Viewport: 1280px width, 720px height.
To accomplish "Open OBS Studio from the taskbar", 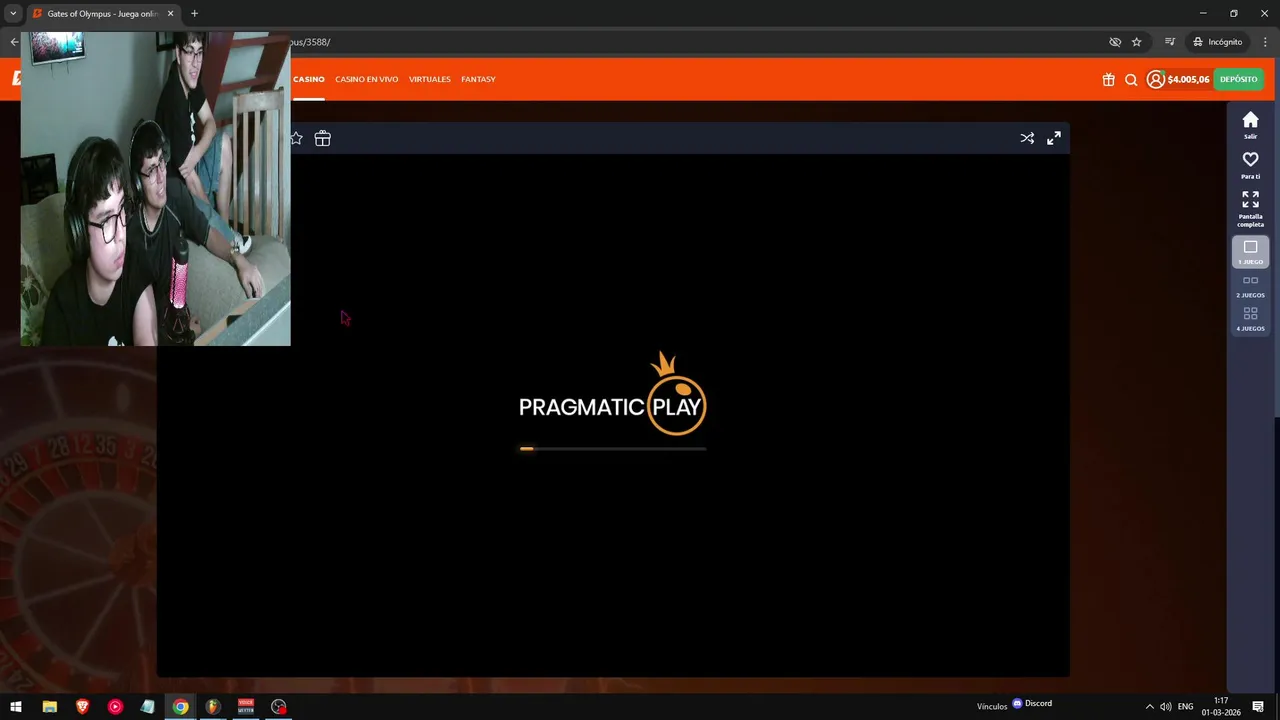I will (278, 706).
